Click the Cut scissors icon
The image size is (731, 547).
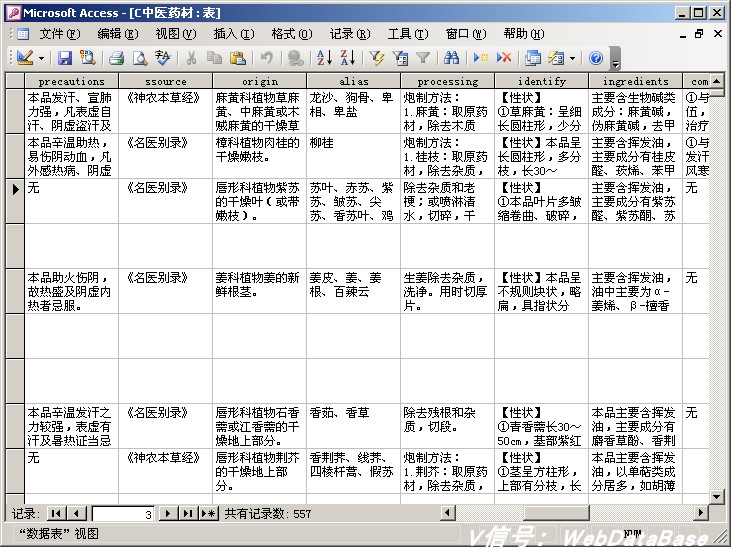191,58
